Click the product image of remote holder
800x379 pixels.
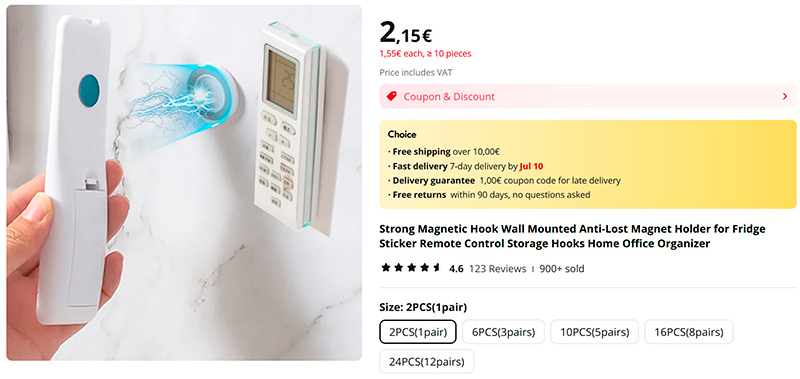click(x=184, y=183)
